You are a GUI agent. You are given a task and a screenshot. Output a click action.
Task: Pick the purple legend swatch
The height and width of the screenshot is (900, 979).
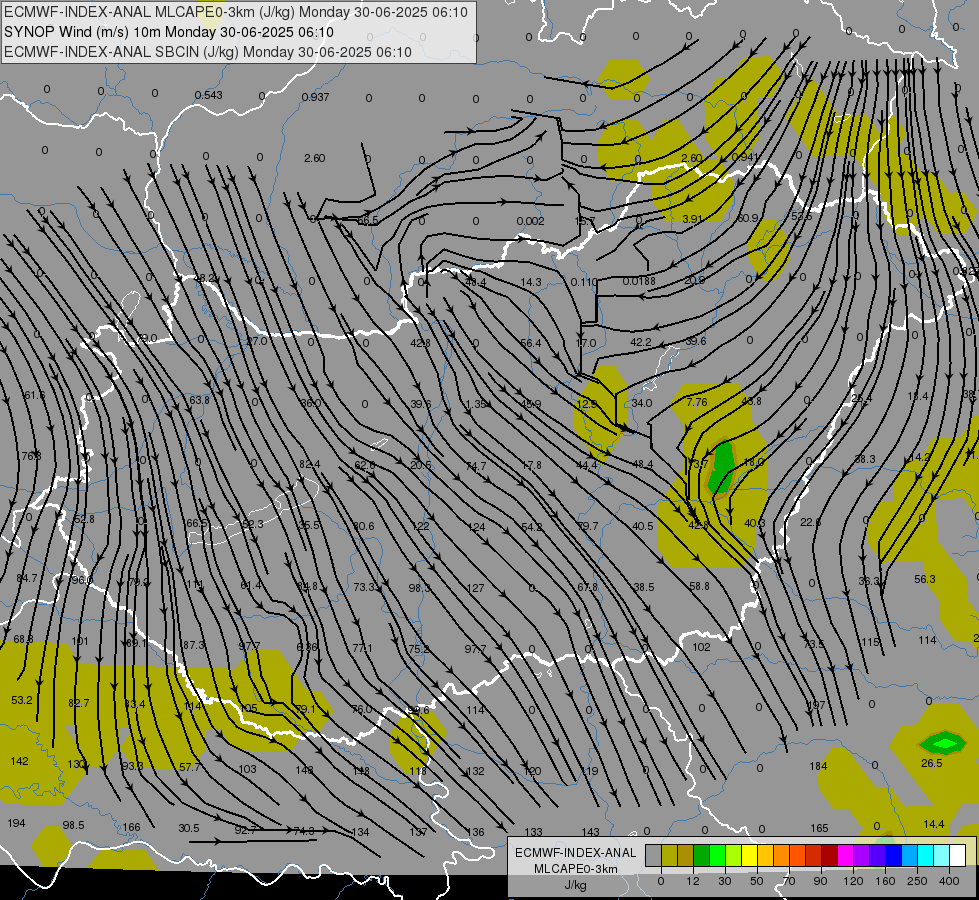pos(862,855)
